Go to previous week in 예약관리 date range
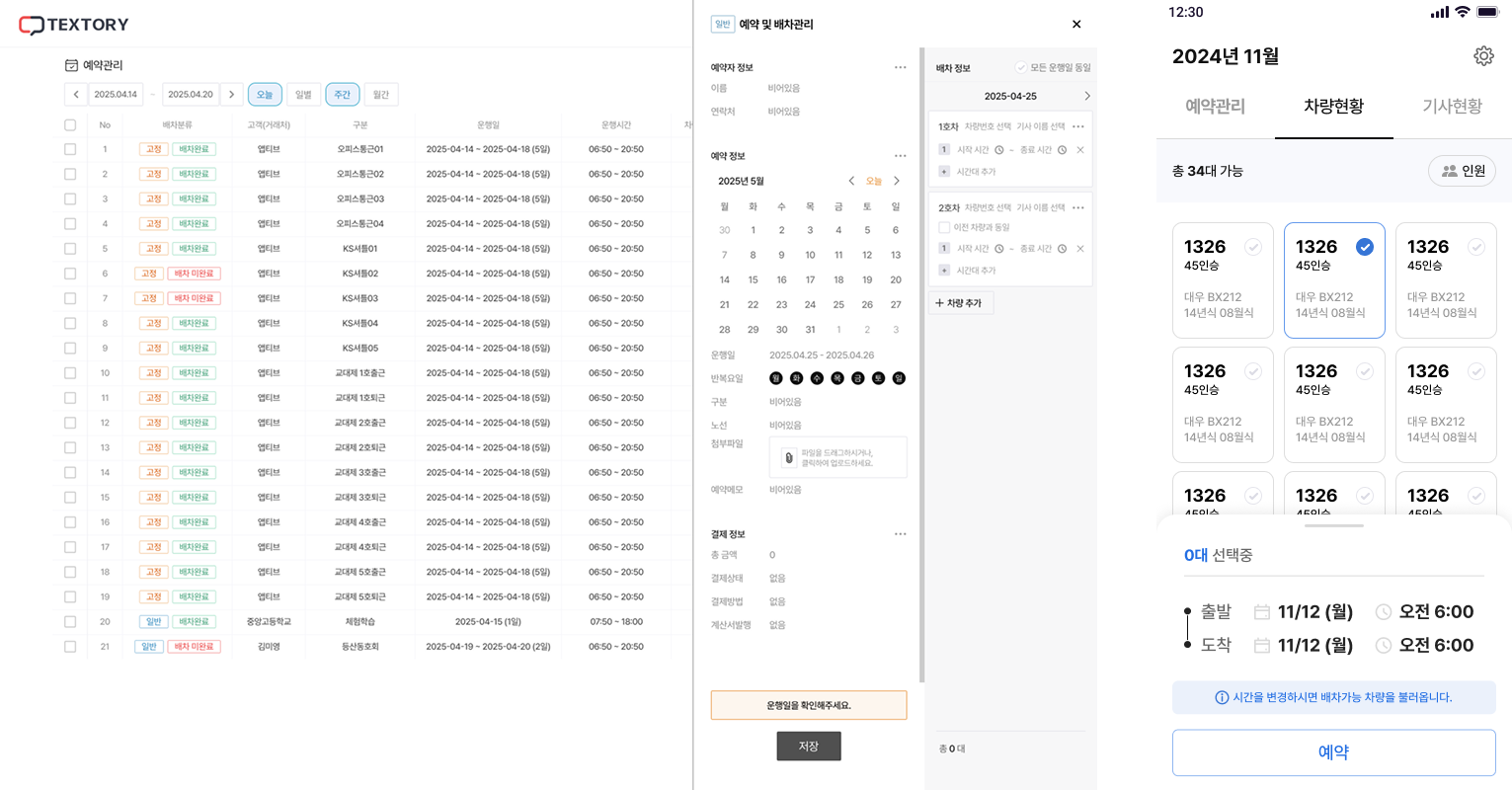 76,95
